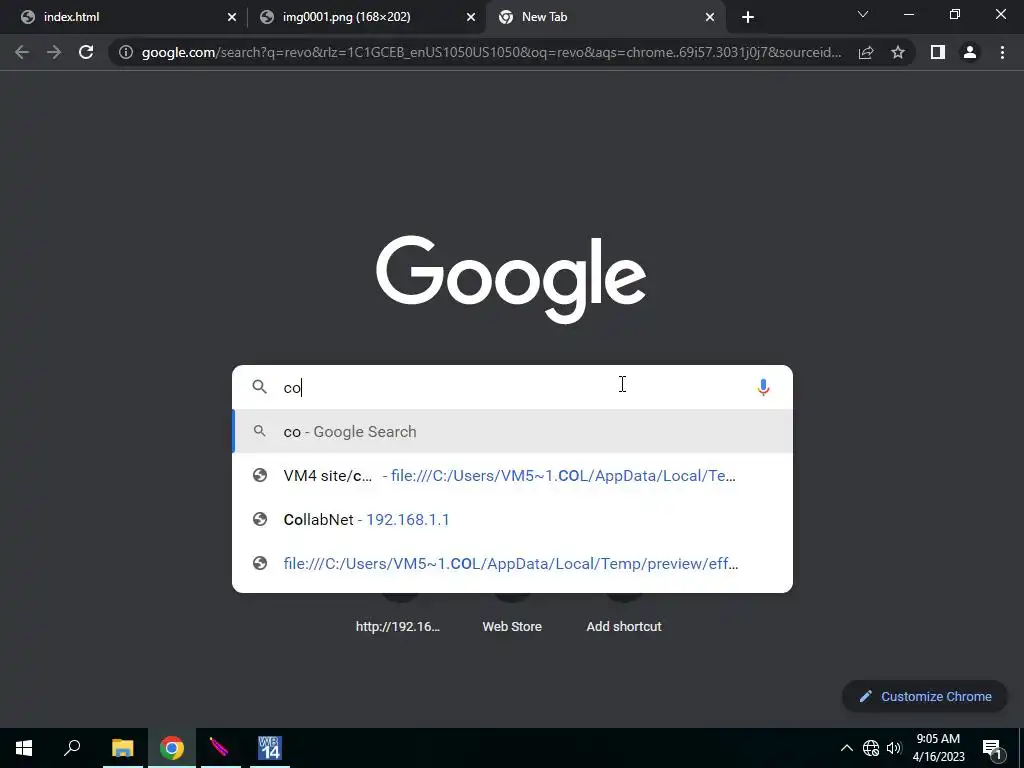The width and height of the screenshot is (1024, 768).
Task: Click Chrome icon in the taskbar
Action: [x=172, y=748]
